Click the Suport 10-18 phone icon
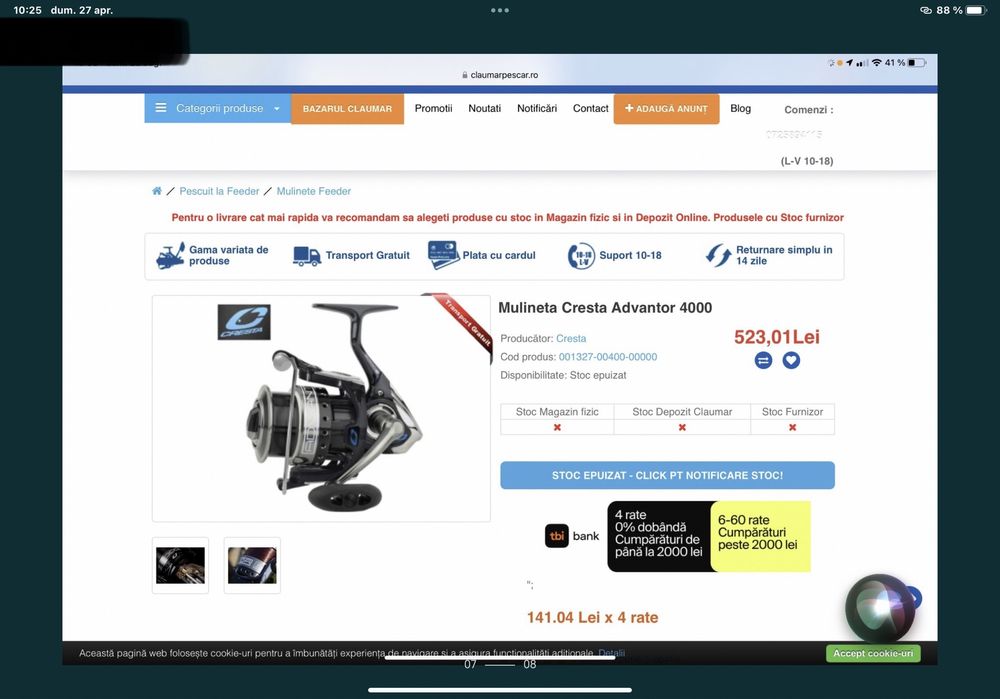Image resolution: width=1000 pixels, height=699 pixels. [x=581, y=256]
